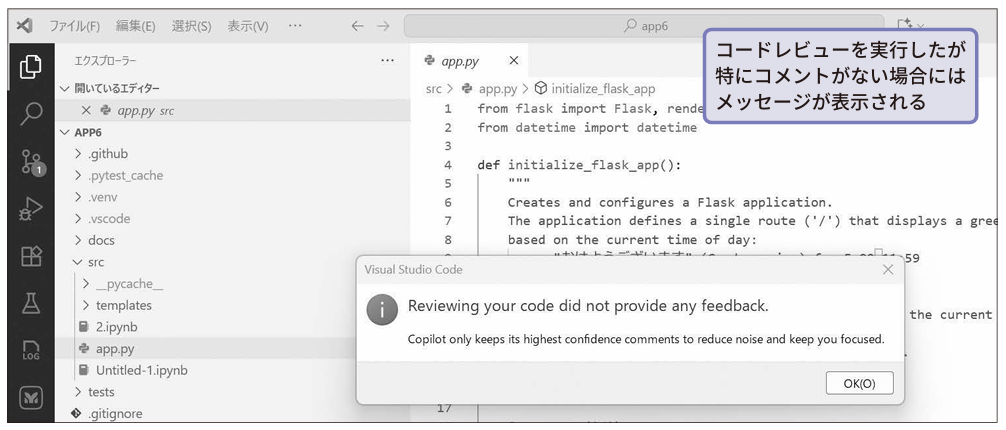Screen dimensions: 1006x430
Task: Go back with the left arrow
Action: coord(357,26)
